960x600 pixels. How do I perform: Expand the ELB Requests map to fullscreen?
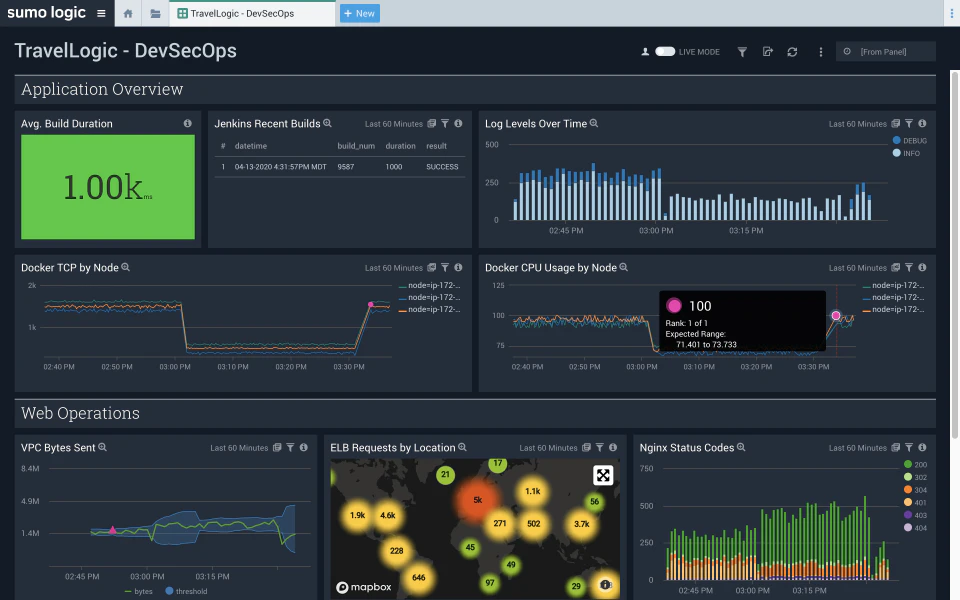tap(601, 475)
